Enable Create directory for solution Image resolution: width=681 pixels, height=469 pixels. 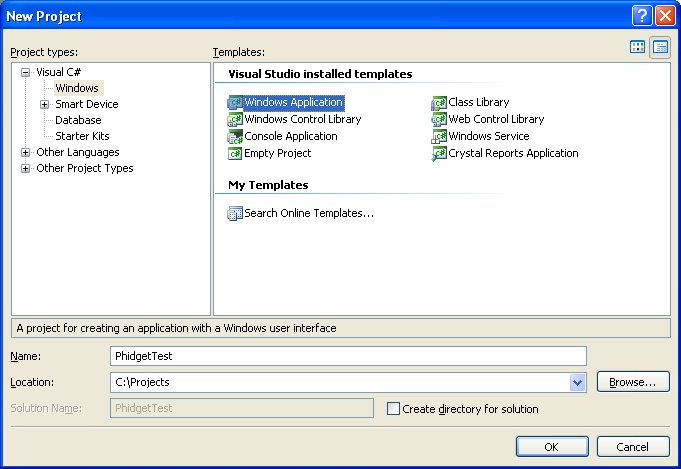(x=393, y=409)
